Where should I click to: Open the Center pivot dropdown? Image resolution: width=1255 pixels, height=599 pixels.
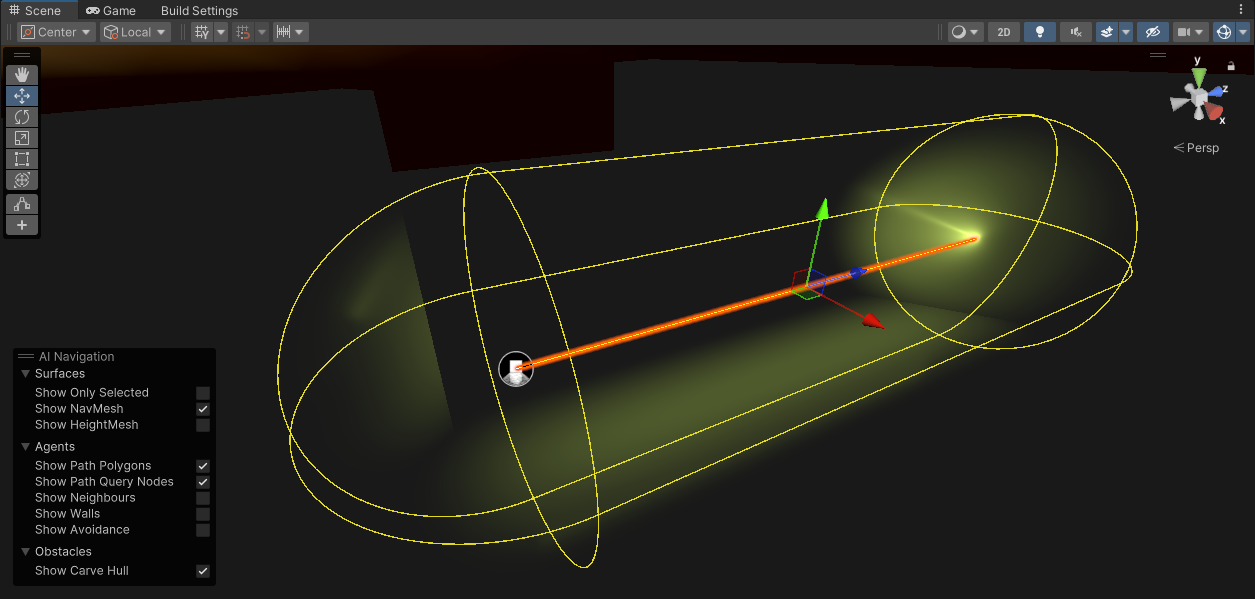pos(55,31)
